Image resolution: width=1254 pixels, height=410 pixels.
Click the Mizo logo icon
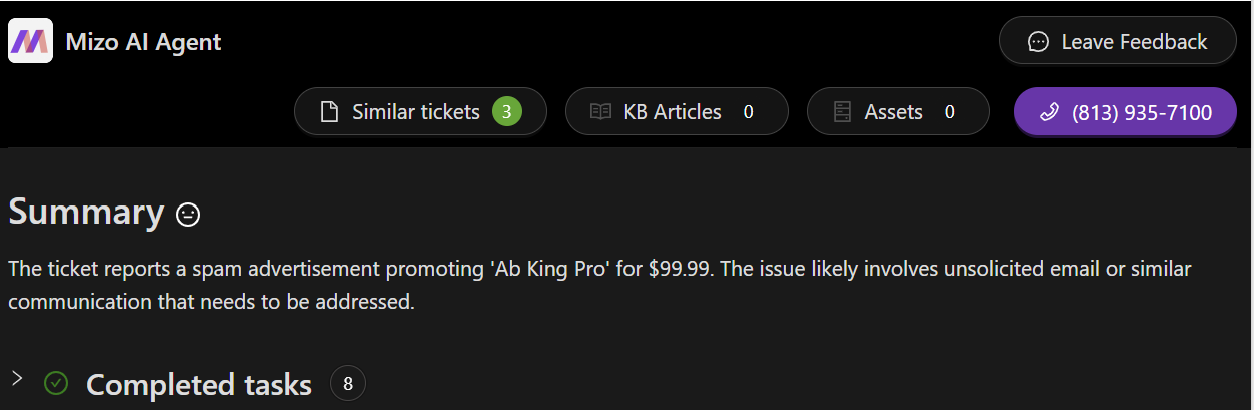[x=30, y=41]
